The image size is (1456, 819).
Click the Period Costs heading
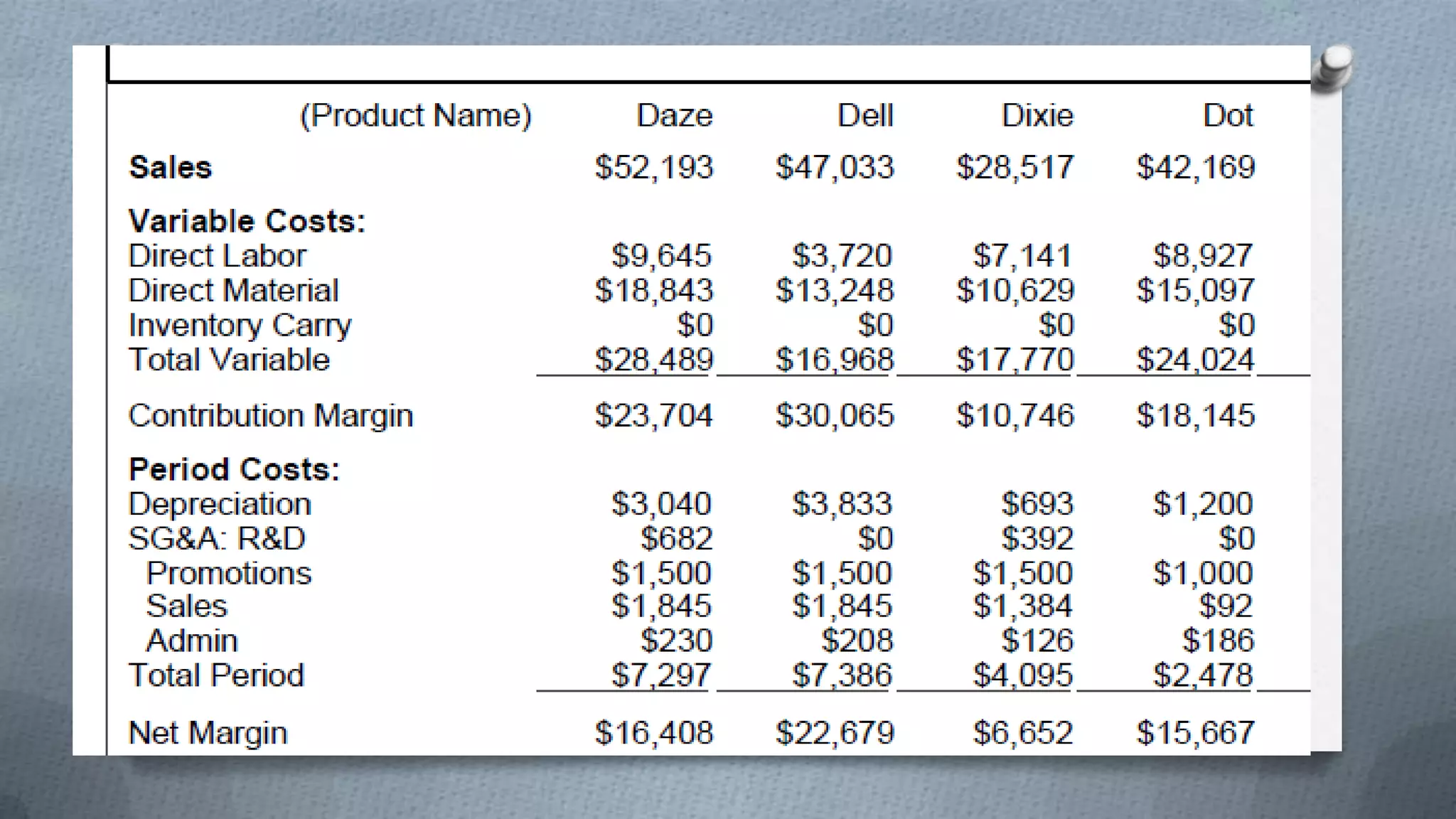click(x=234, y=469)
